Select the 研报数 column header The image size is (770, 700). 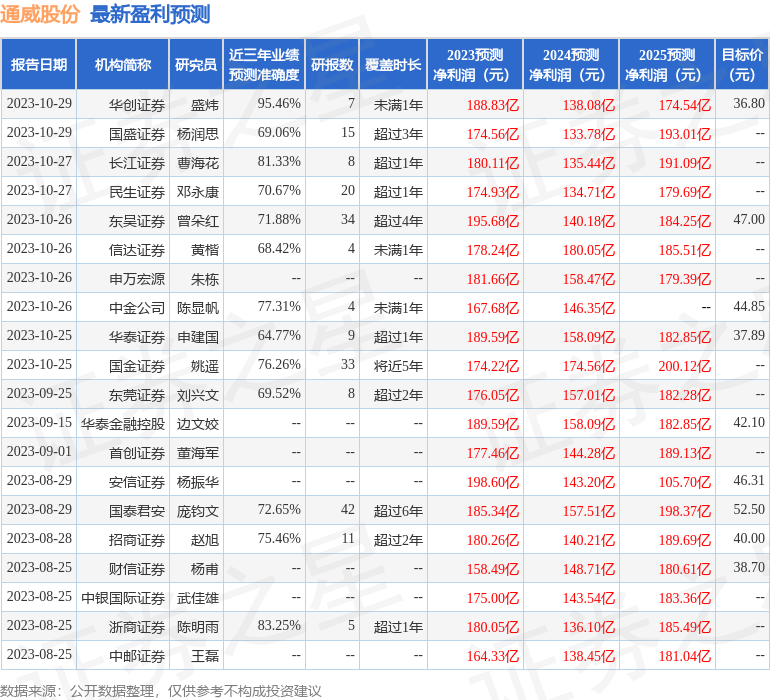332,65
